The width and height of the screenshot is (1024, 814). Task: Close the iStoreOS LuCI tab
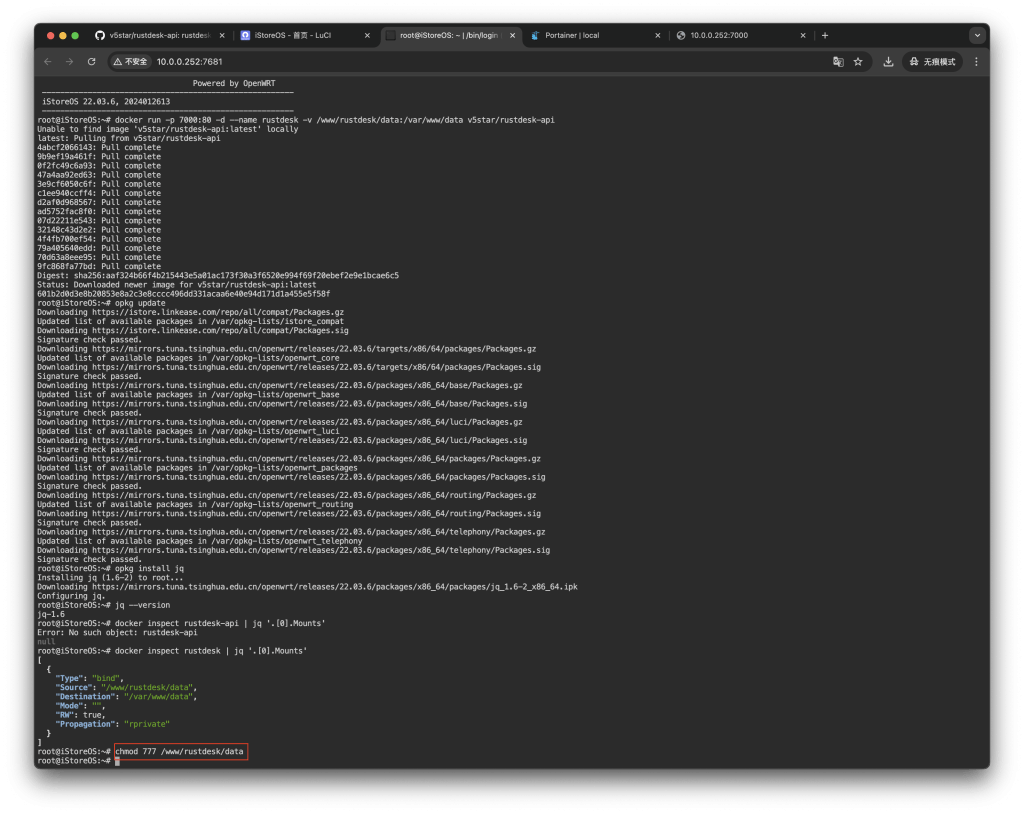367,36
